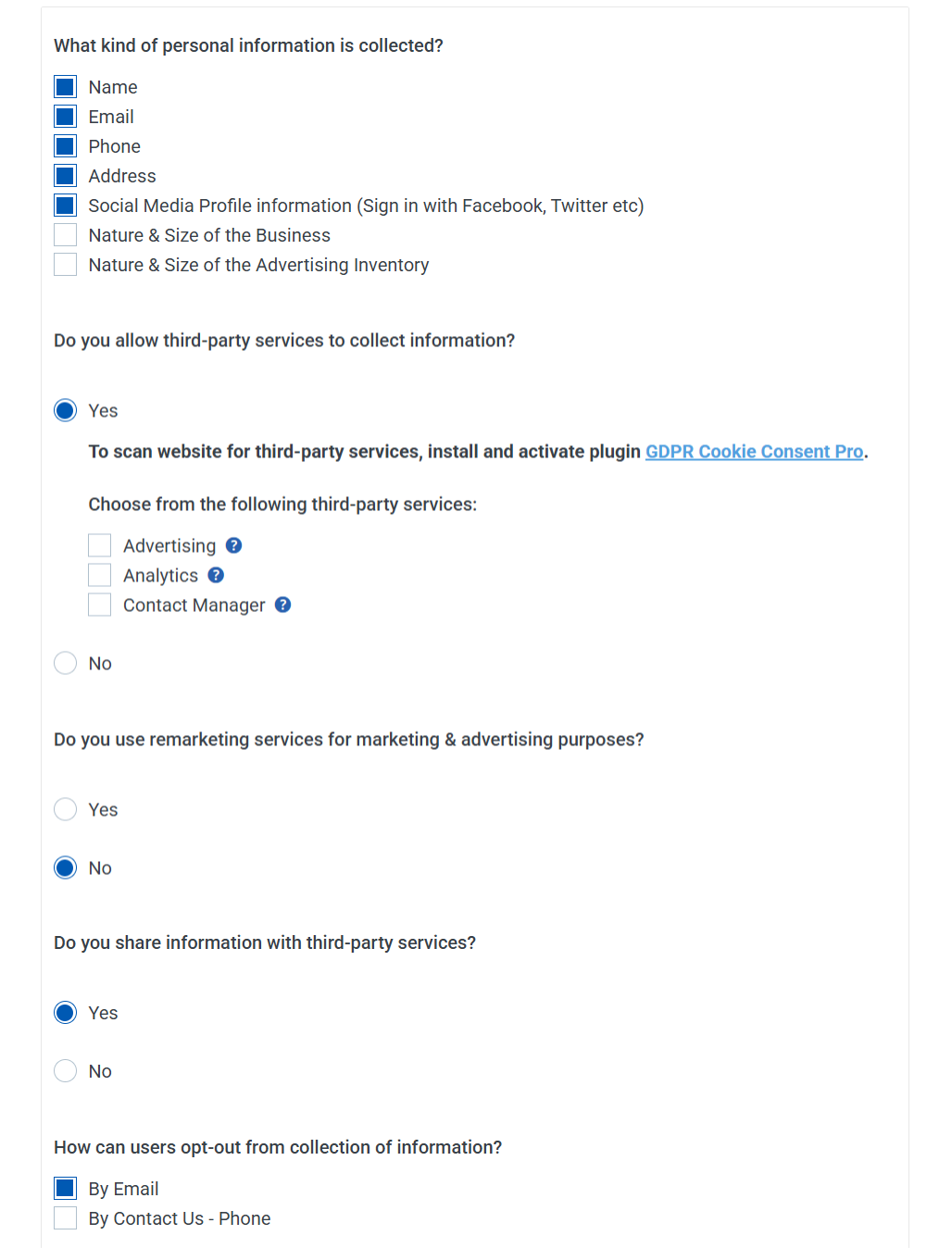The width and height of the screenshot is (952, 1248).
Task: Select No for third-party information collection
Action: (x=65, y=663)
